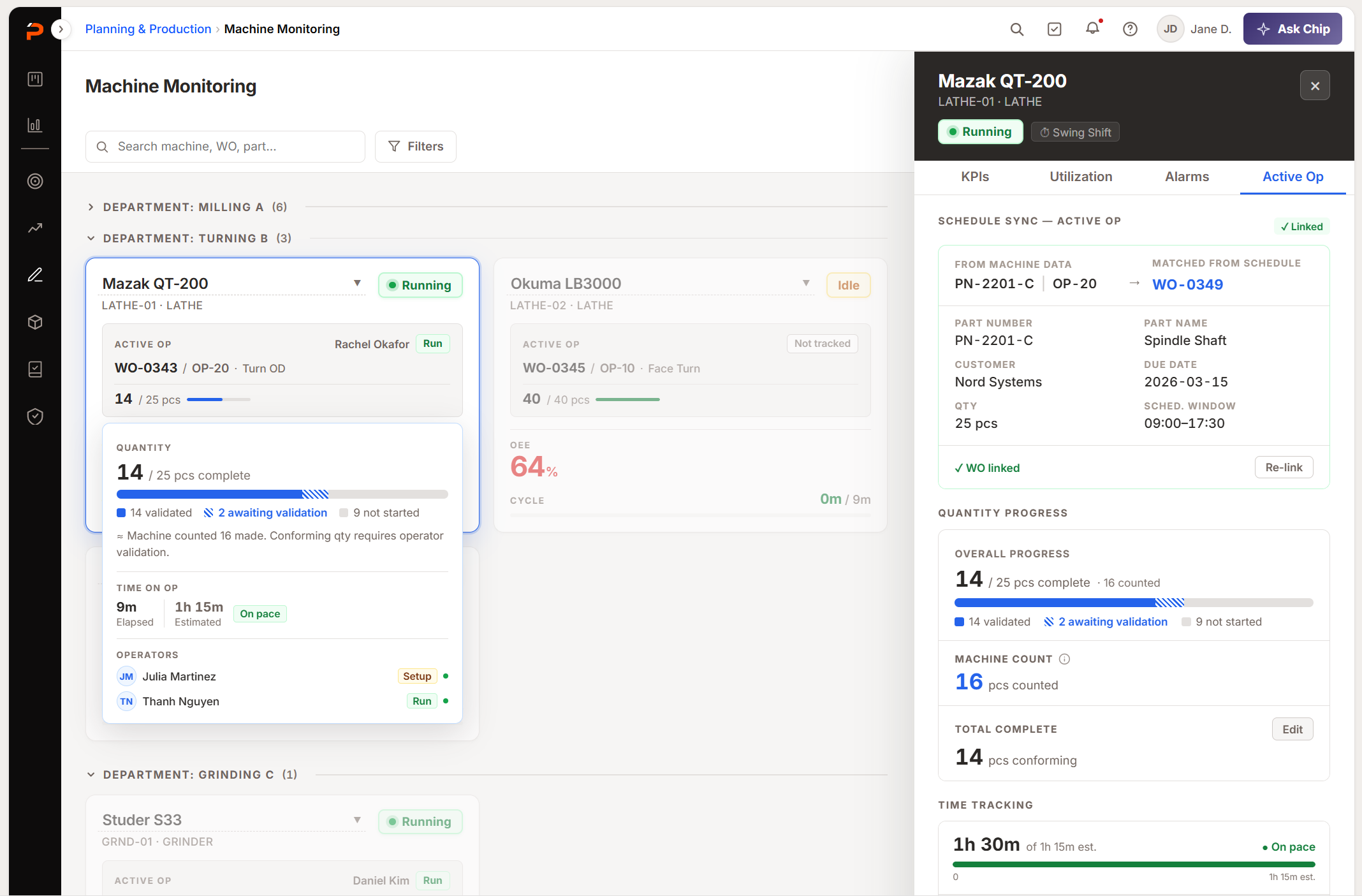Open the board view sidebar icon
This screenshot has height=896, width=1362.
point(35,79)
